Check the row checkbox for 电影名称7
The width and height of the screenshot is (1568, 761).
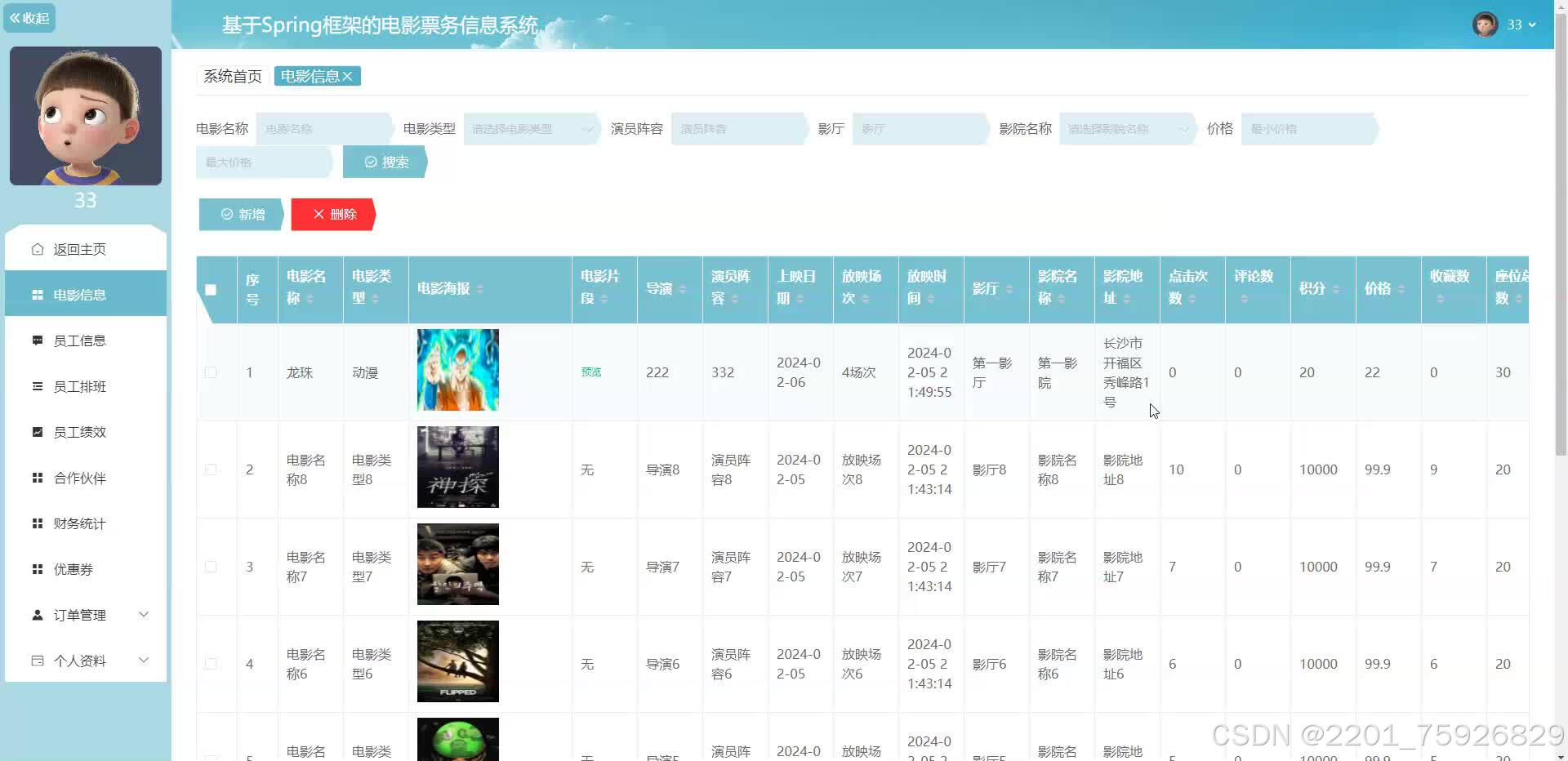point(211,567)
